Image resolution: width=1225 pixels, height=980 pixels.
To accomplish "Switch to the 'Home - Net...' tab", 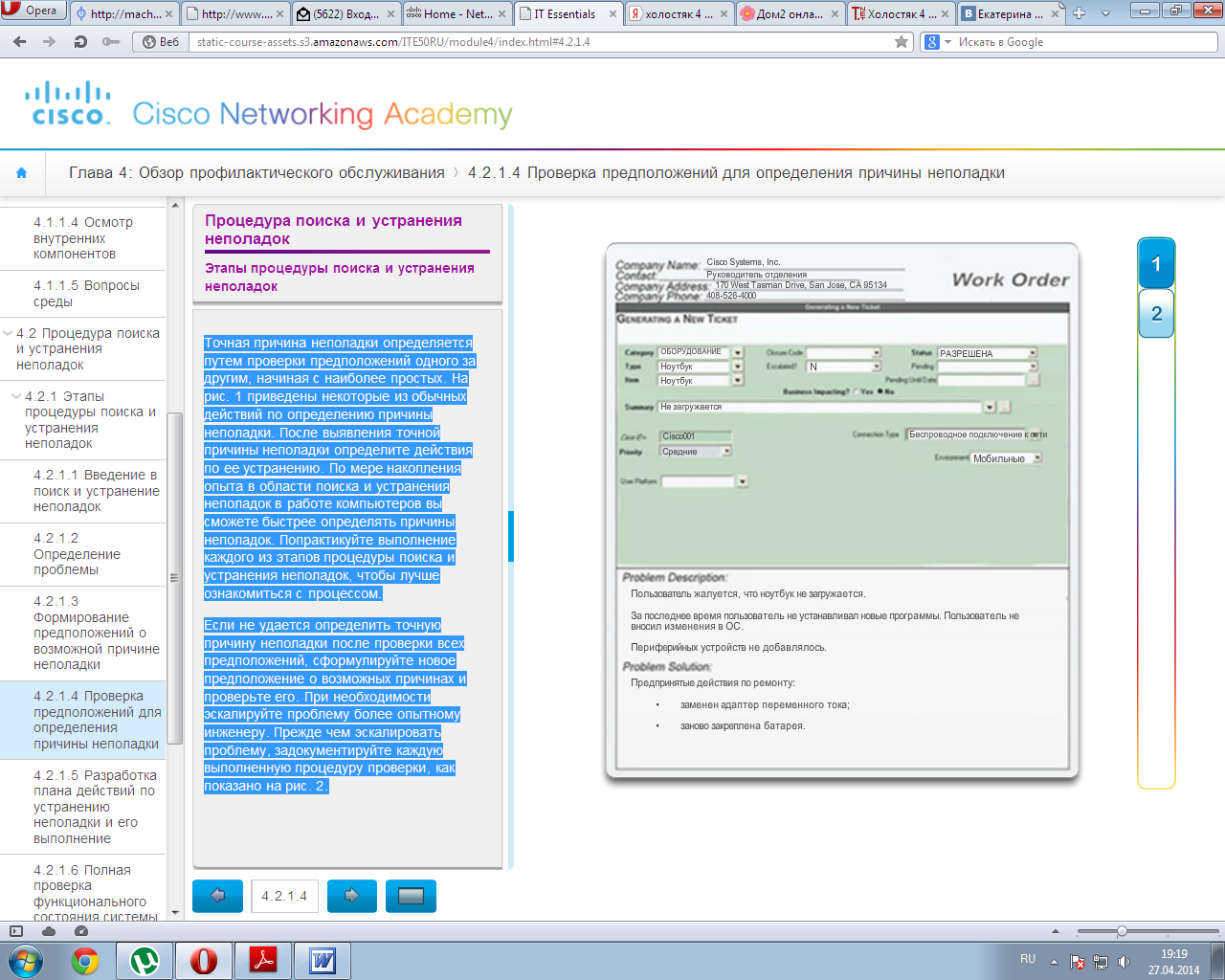I will 457,13.
